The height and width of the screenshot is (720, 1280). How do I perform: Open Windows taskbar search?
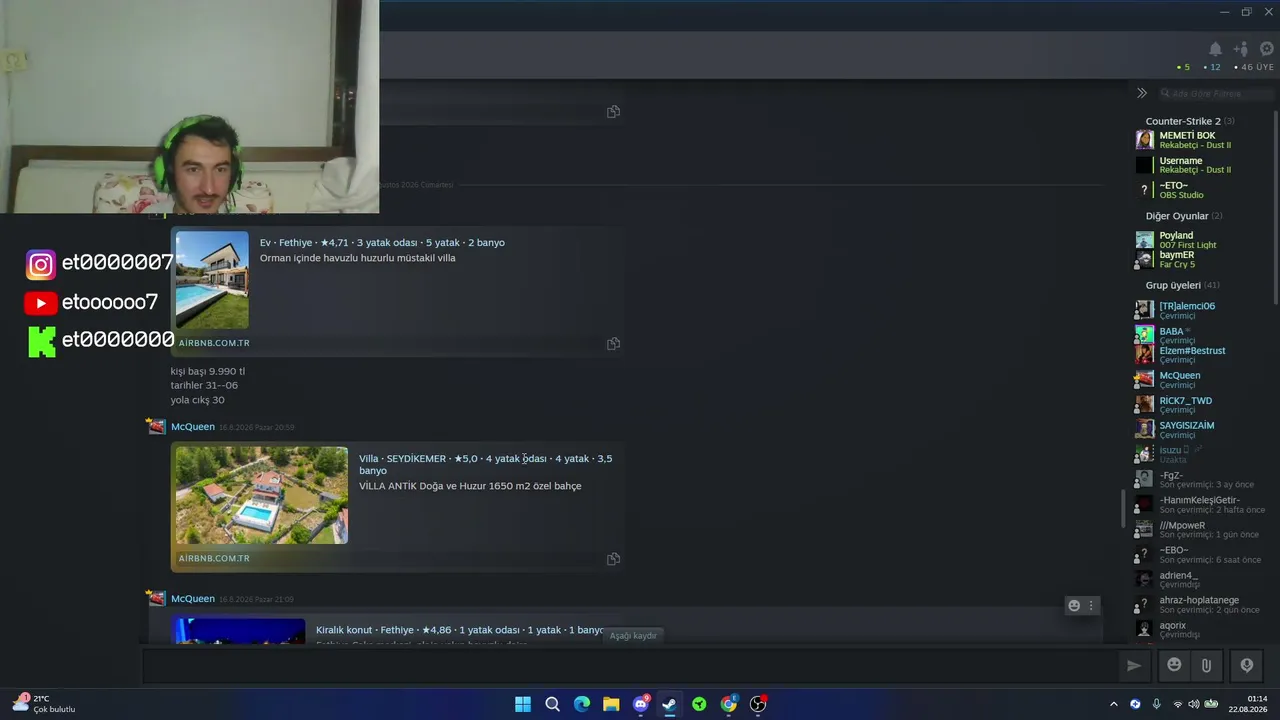pos(552,704)
